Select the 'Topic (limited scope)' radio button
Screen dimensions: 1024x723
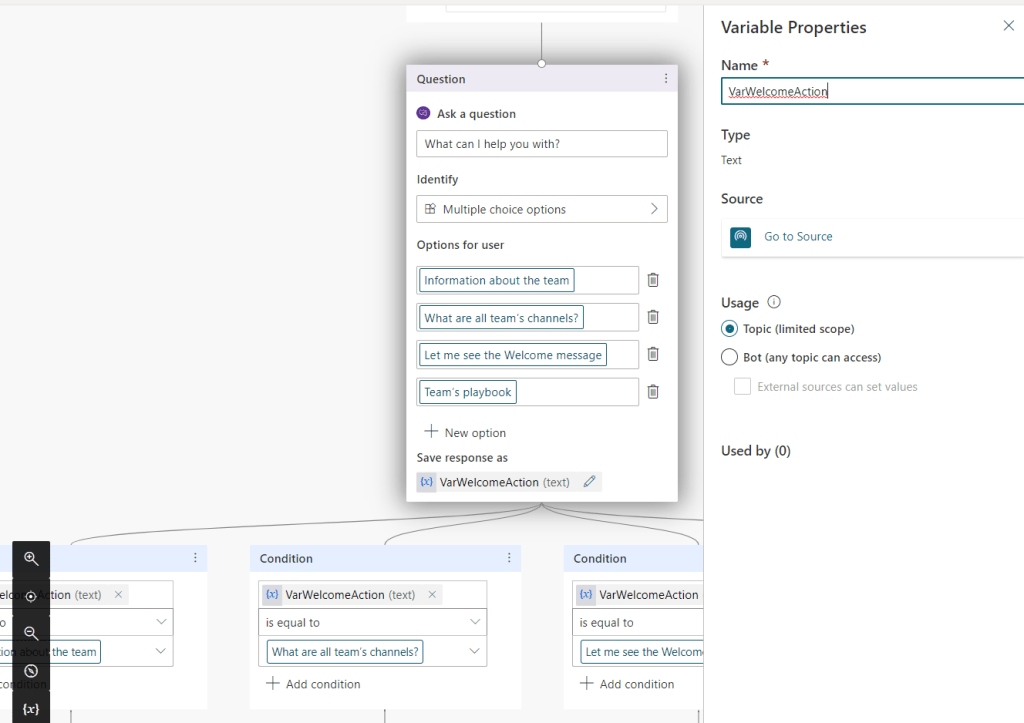click(x=729, y=329)
